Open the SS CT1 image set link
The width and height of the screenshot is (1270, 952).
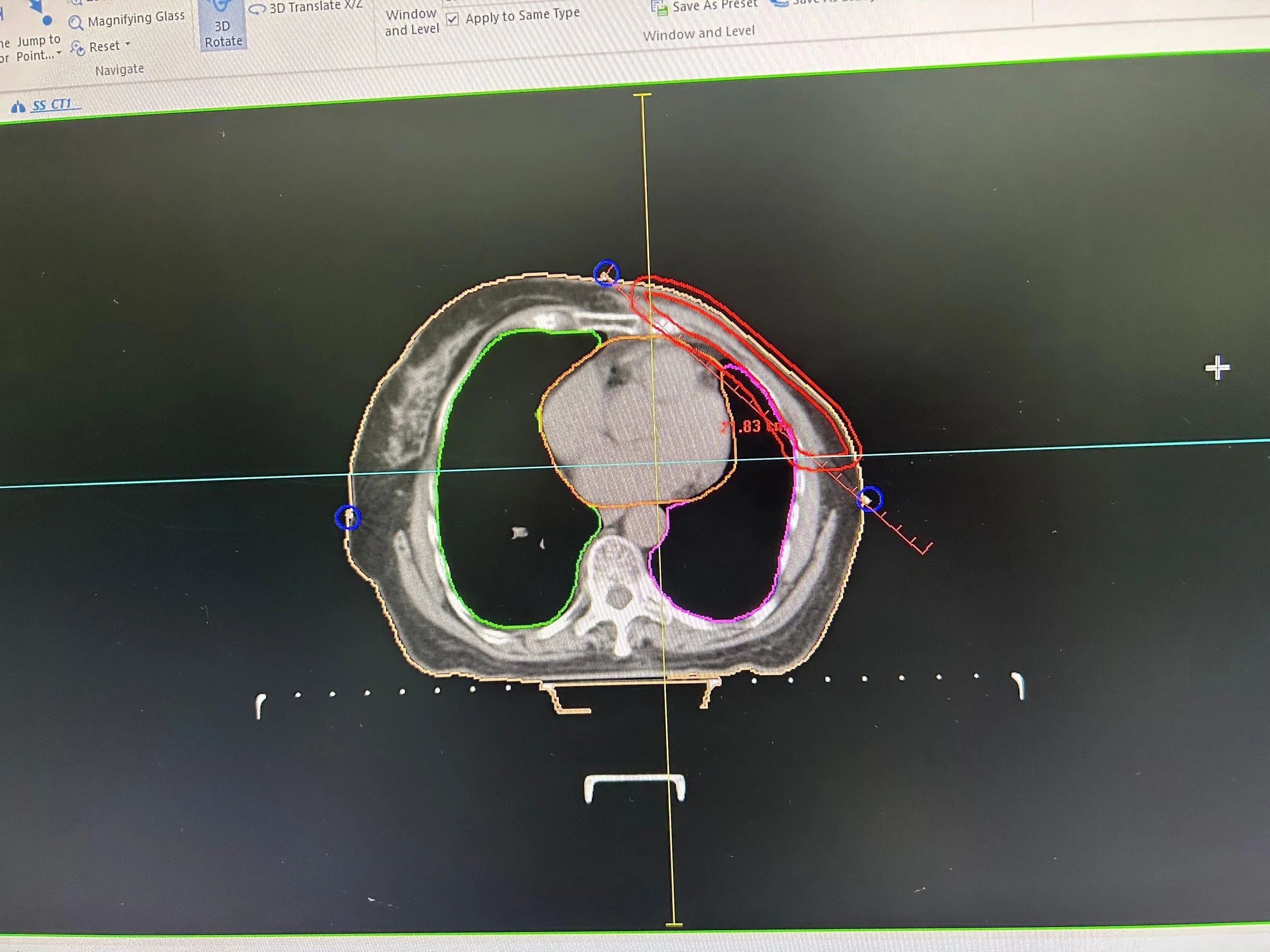pyautogui.click(x=52, y=105)
